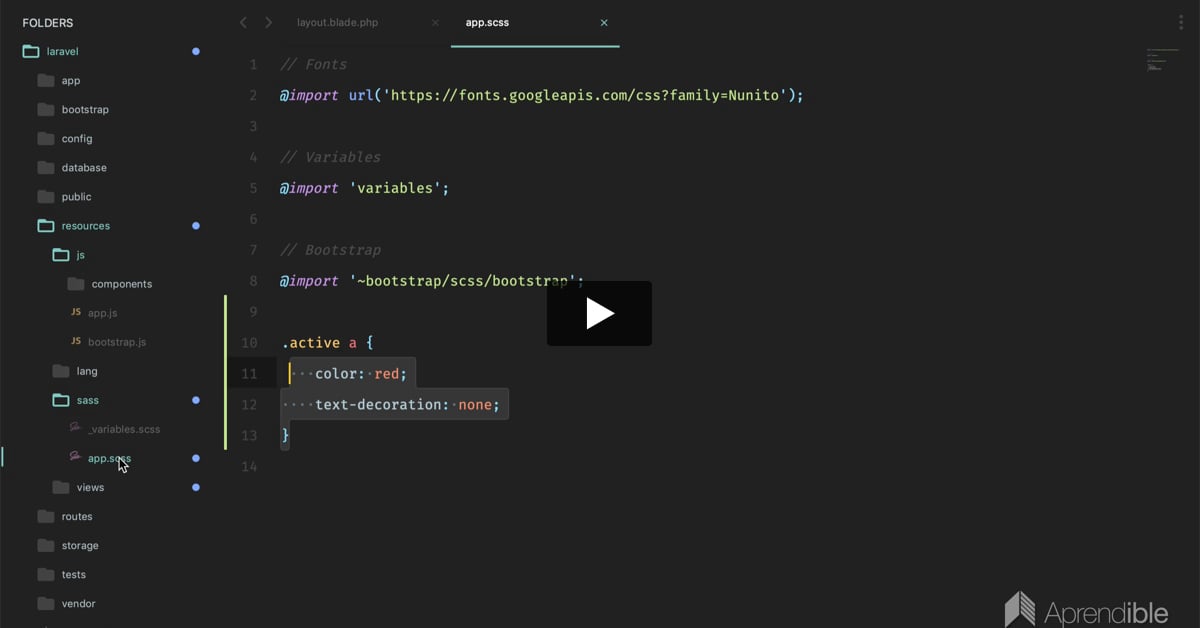Close the layout.blade.php tab
The image size is (1200, 628).
(x=435, y=22)
